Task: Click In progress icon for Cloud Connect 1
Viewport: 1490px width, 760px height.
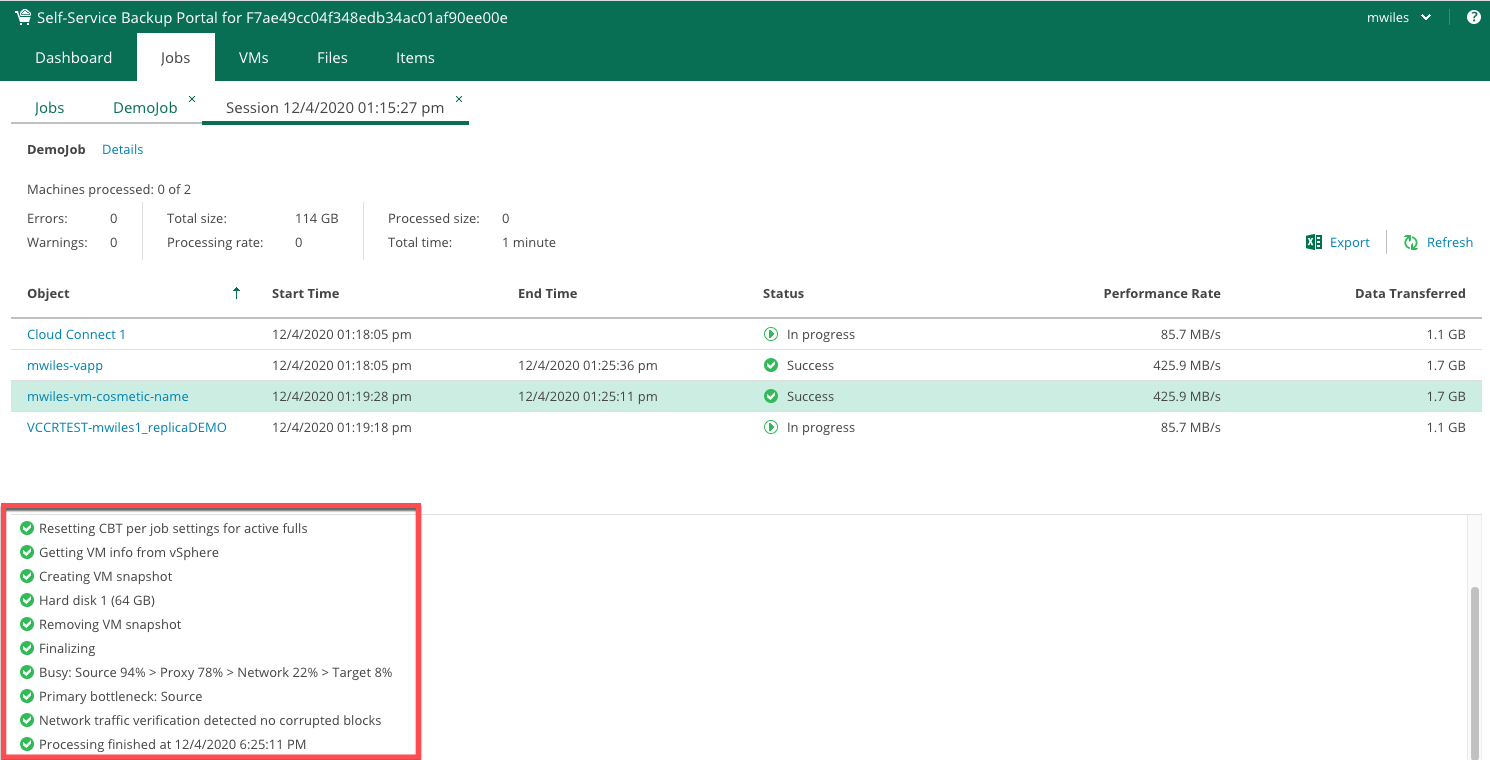Action: (770, 334)
